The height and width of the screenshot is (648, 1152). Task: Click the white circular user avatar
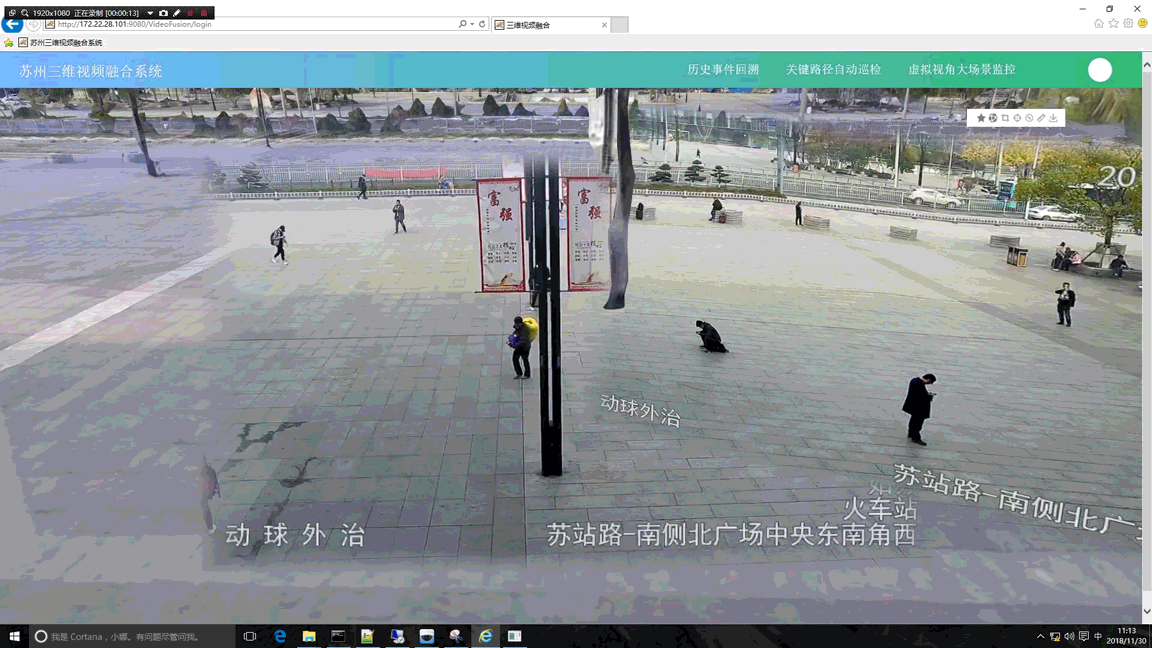1100,69
